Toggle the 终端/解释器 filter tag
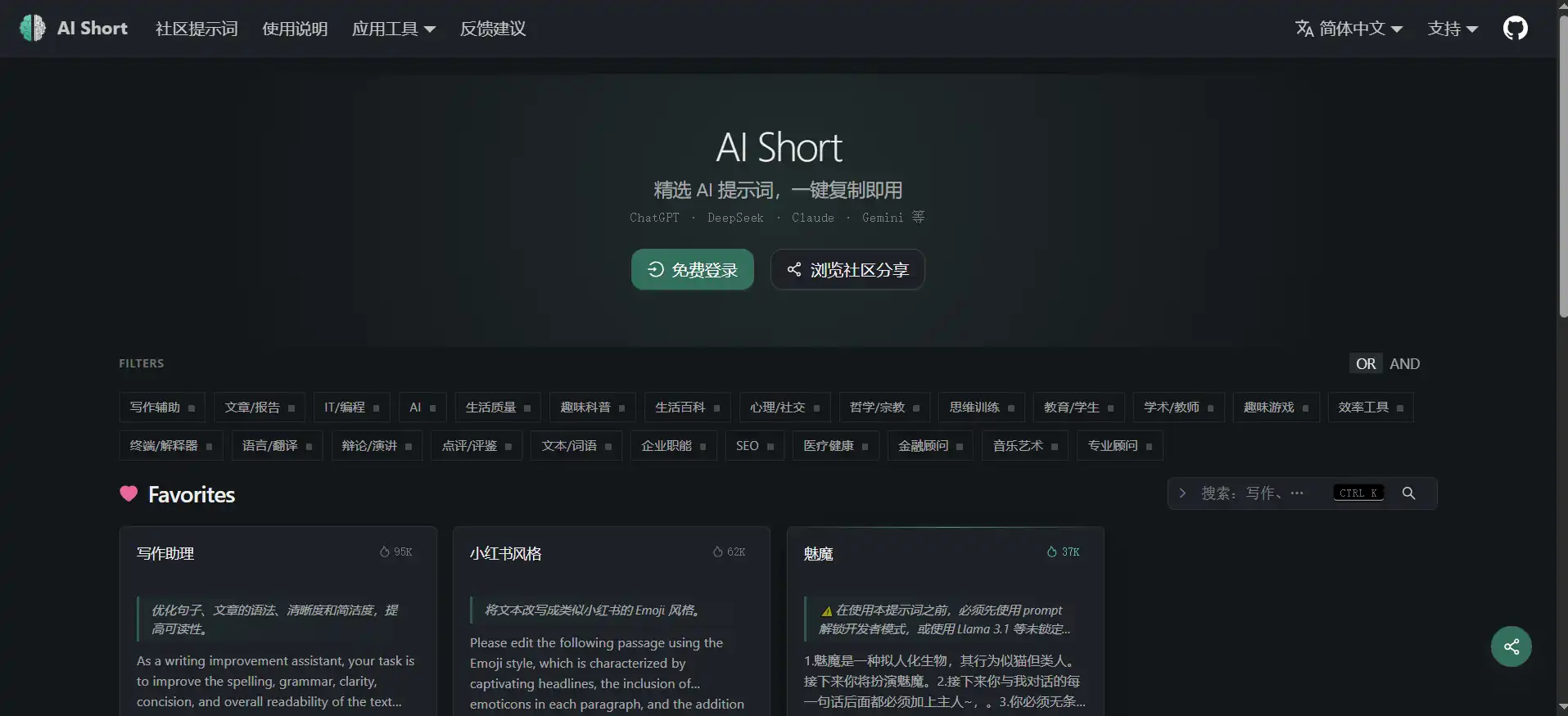 pyautogui.click(x=171, y=445)
